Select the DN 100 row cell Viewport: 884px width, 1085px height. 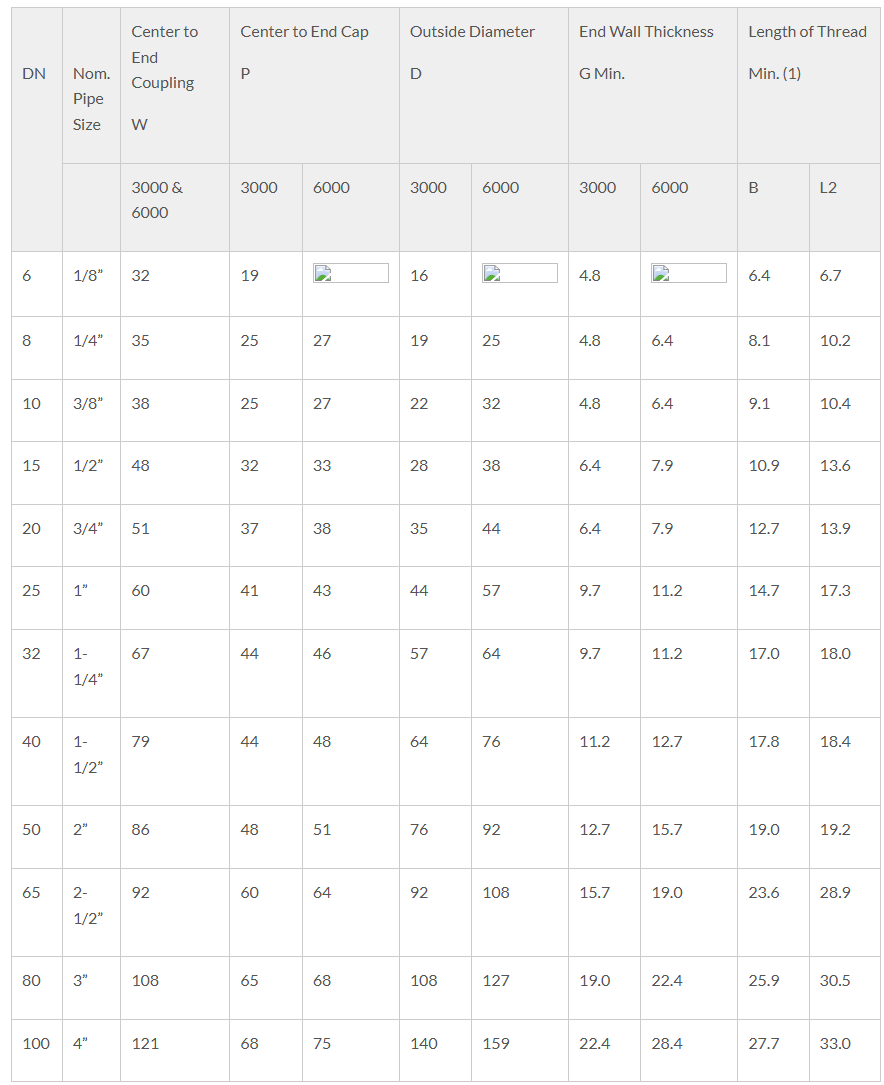tap(37, 1050)
